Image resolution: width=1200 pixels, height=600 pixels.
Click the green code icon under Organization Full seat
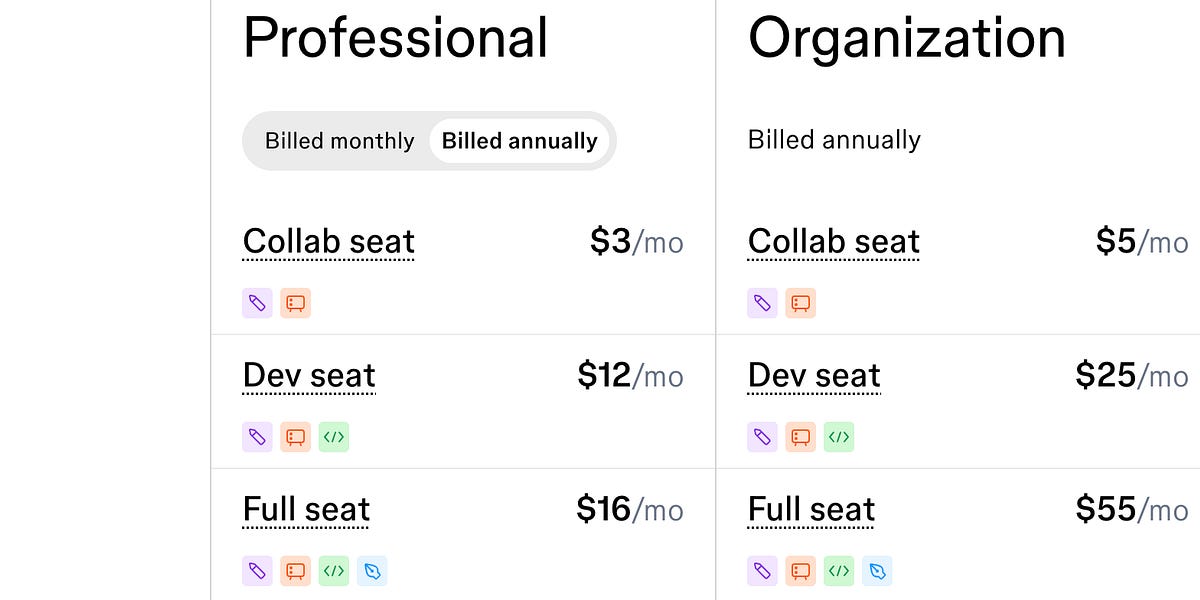(x=838, y=571)
